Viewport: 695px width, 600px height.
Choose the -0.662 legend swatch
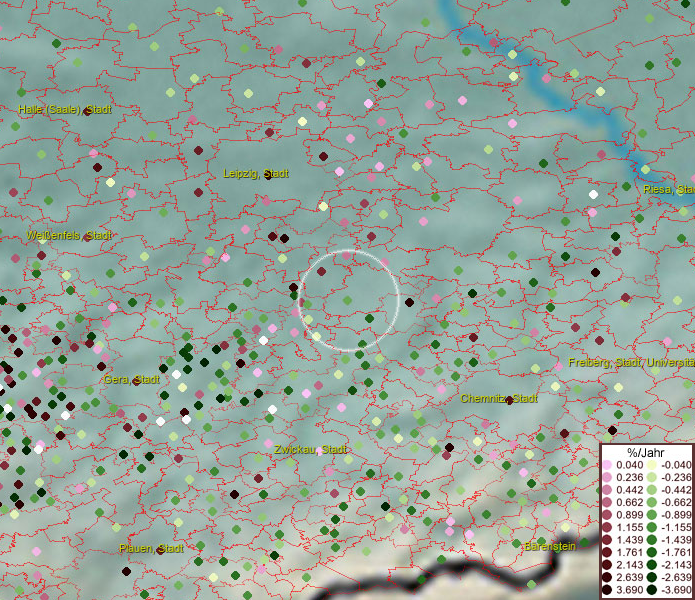point(652,503)
